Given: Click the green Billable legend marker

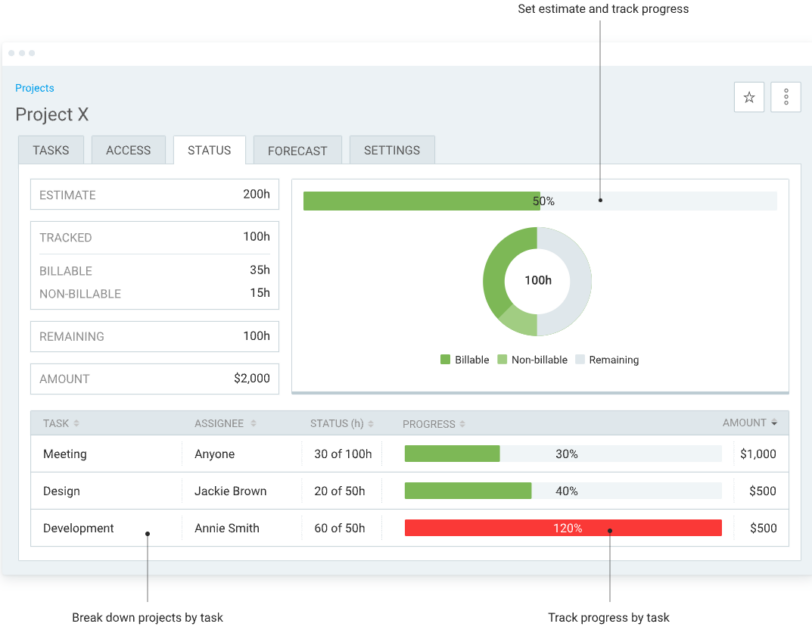Looking at the screenshot, I should (x=444, y=359).
